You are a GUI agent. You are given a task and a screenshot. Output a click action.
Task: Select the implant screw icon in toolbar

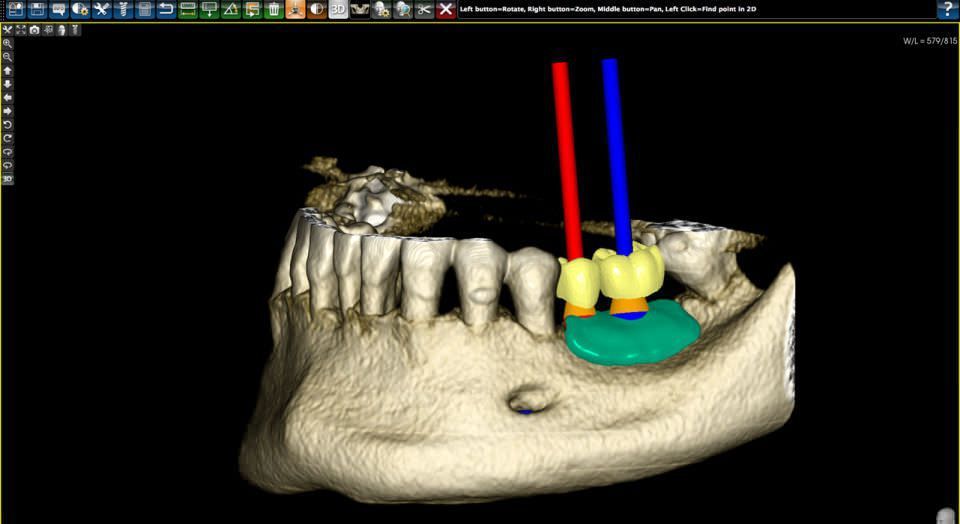pos(123,9)
